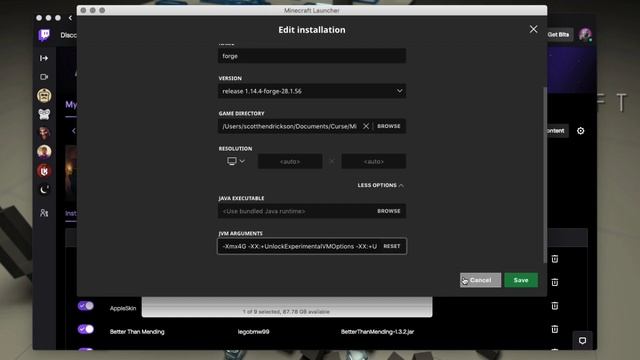Open the red shield server icon

44,171
